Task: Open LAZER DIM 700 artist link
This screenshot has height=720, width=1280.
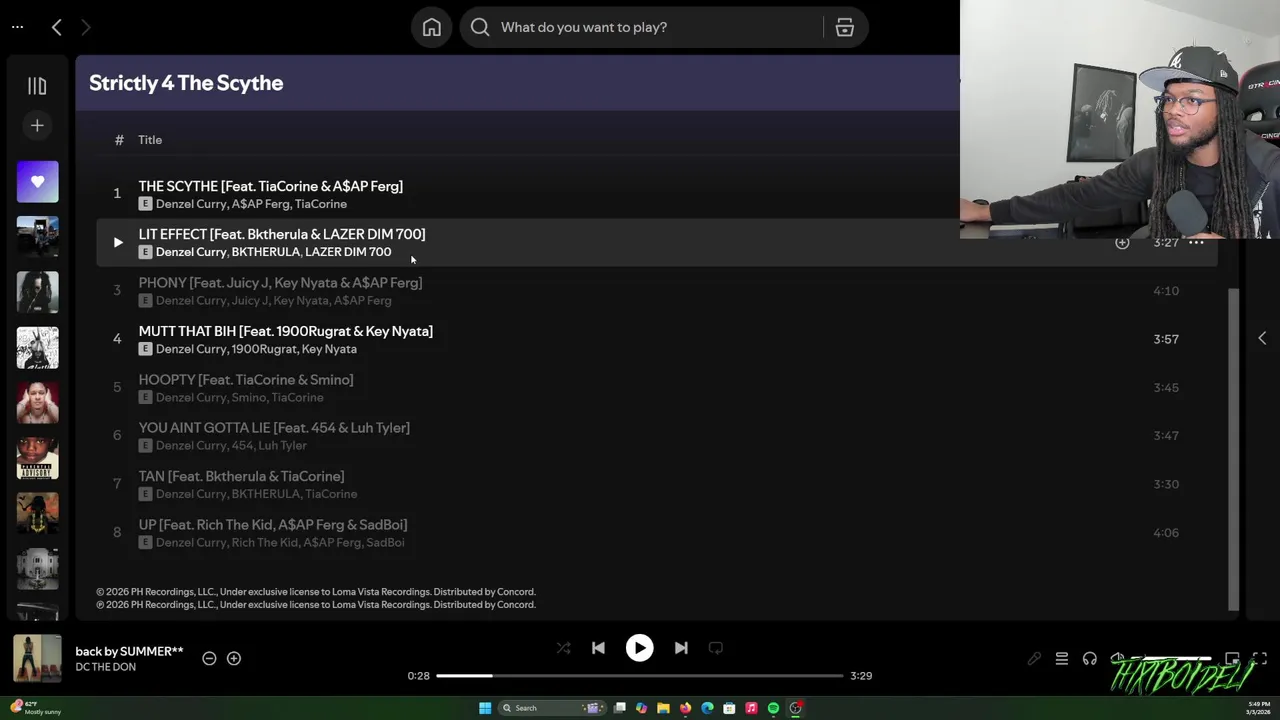Action: coord(348,252)
